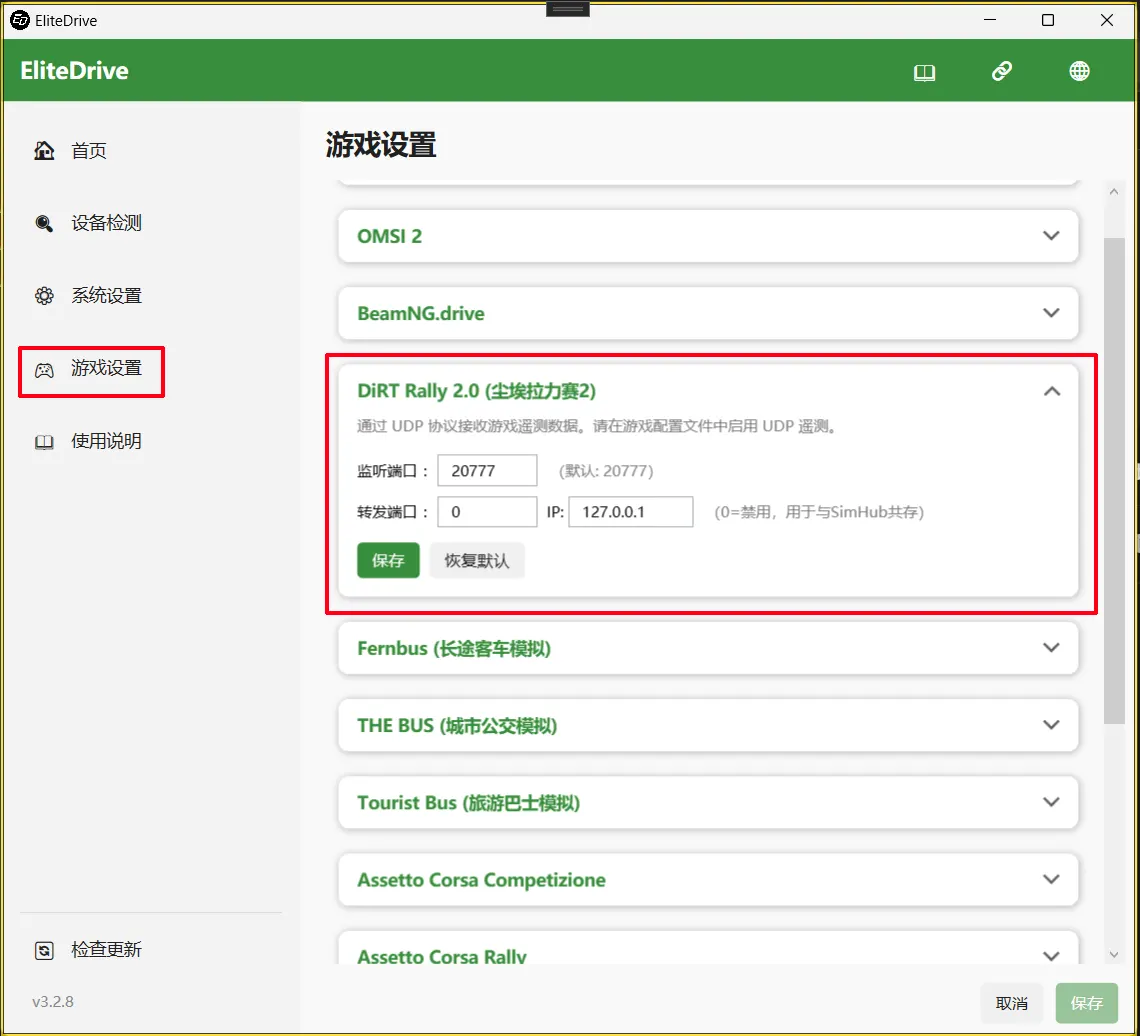Viewport: 1140px width, 1036px height.
Task: Click the link chain icon in header
Action: pyautogui.click(x=1002, y=71)
